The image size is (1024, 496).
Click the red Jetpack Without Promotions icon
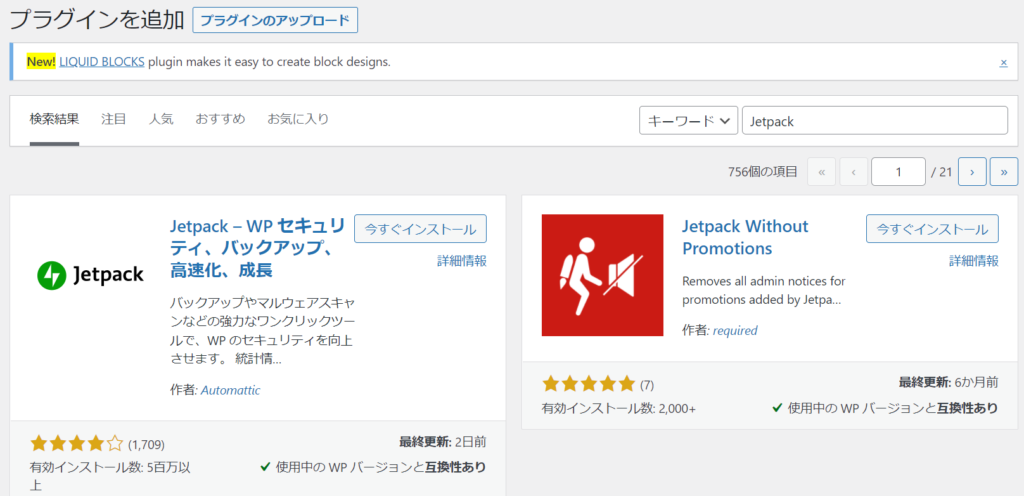(x=602, y=275)
